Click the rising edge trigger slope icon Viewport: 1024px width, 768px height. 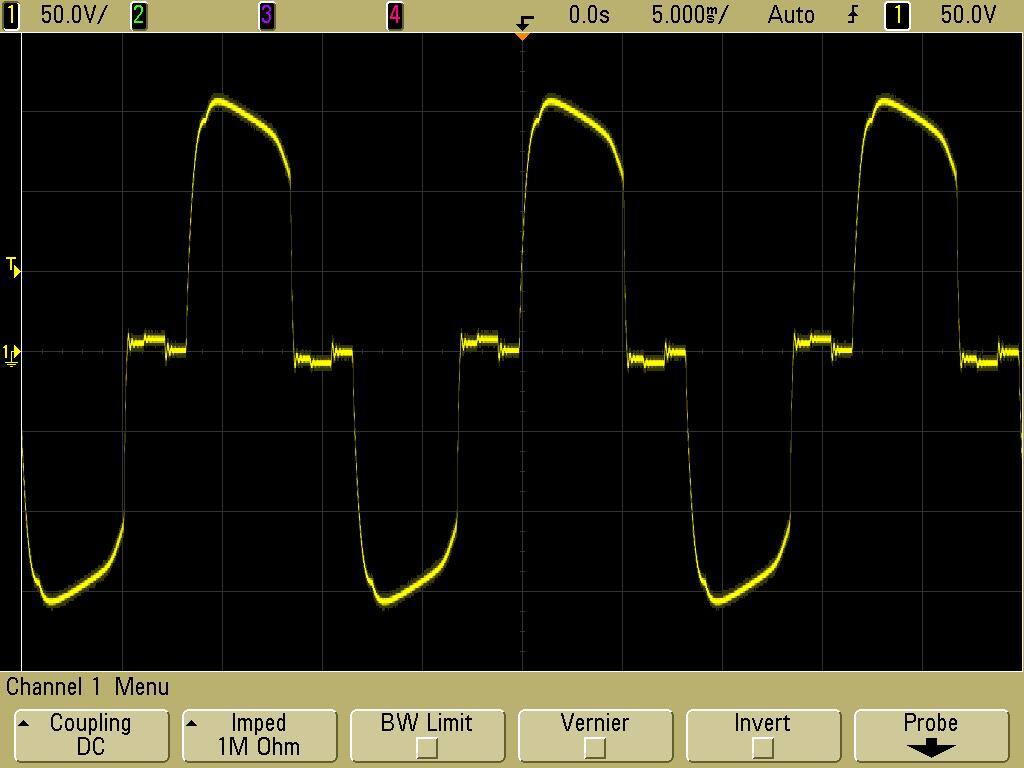click(852, 14)
